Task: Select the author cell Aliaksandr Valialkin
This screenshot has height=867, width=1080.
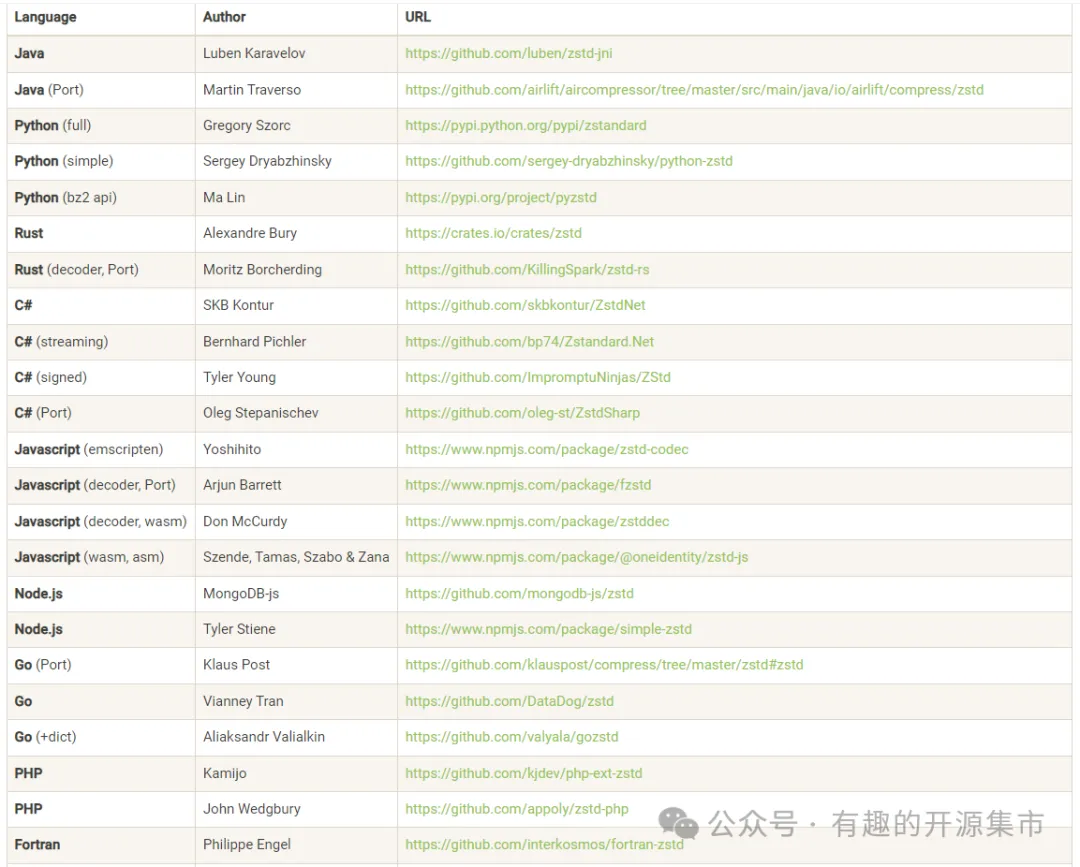Action: pyautogui.click(x=296, y=737)
